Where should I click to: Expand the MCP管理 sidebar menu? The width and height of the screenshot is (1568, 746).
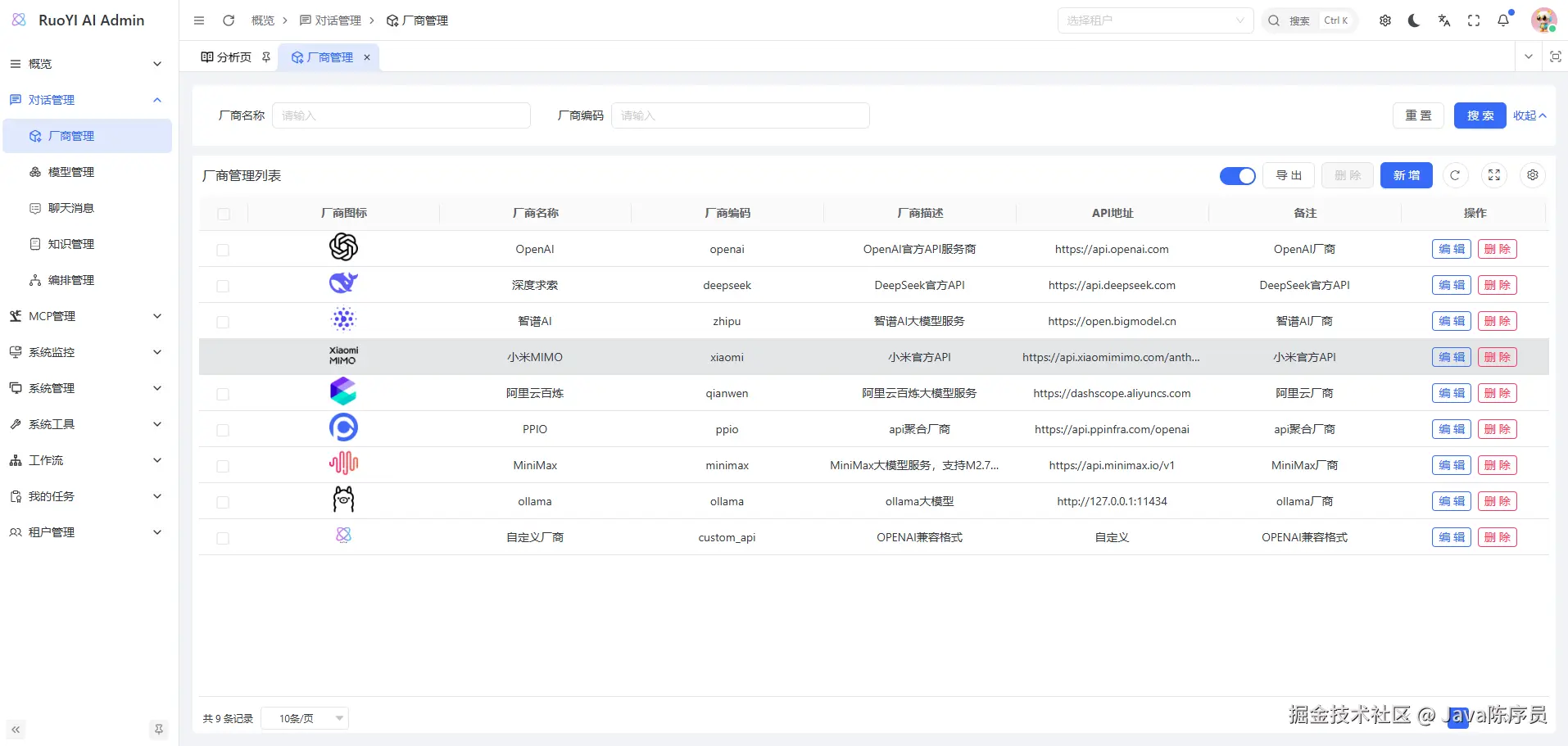pos(86,316)
